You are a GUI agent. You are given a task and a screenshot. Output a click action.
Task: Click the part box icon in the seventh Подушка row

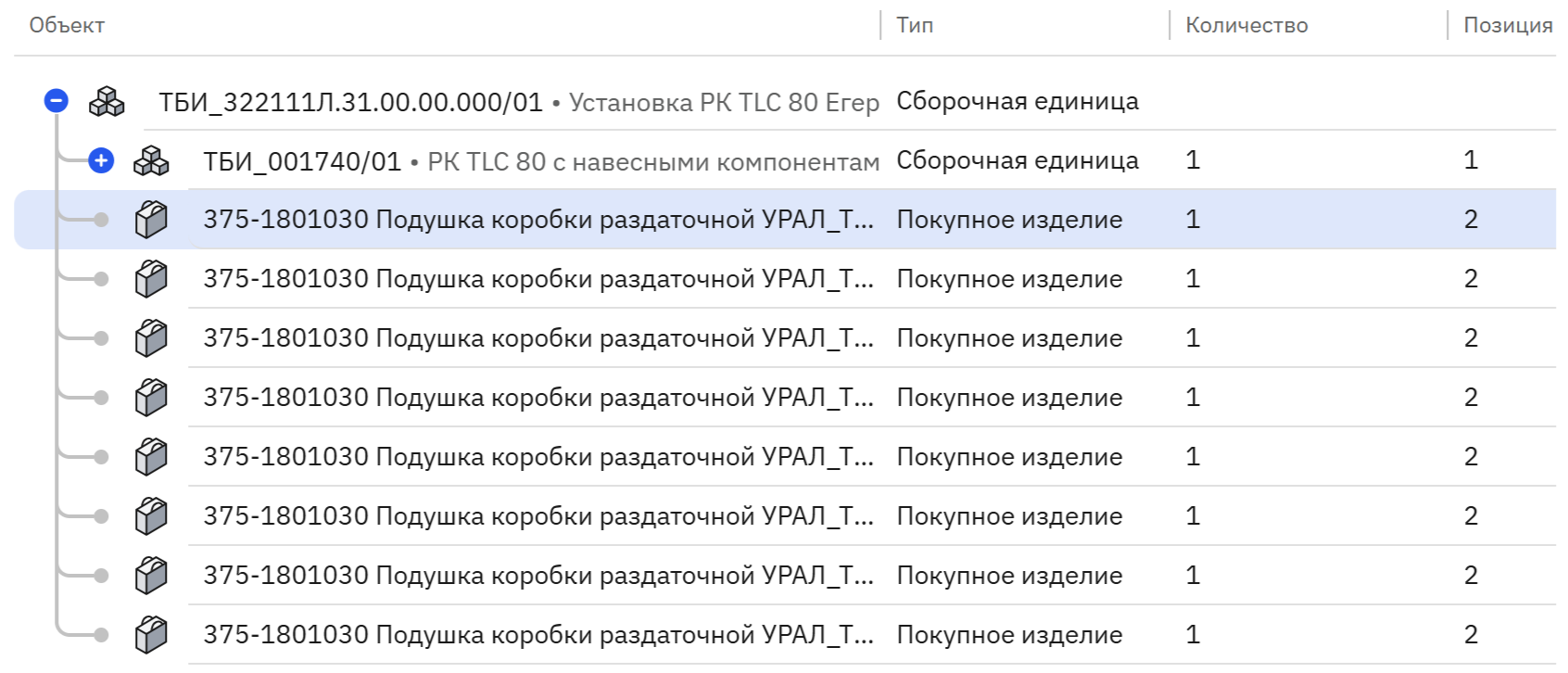[x=151, y=576]
